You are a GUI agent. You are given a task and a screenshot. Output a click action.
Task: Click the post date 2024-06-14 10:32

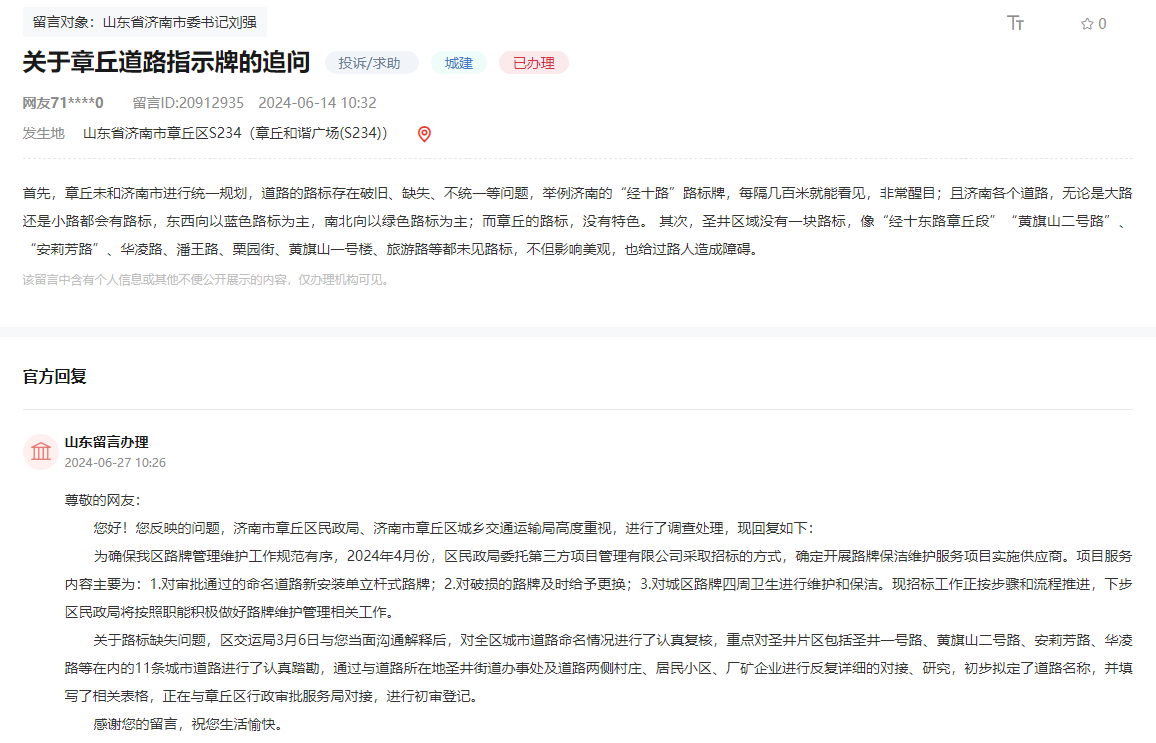[x=317, y=102]
